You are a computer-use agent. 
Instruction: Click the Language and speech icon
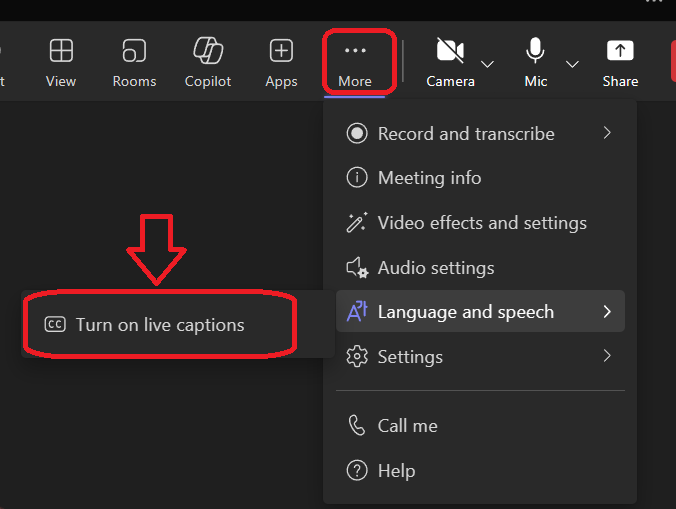coord(357,311)
